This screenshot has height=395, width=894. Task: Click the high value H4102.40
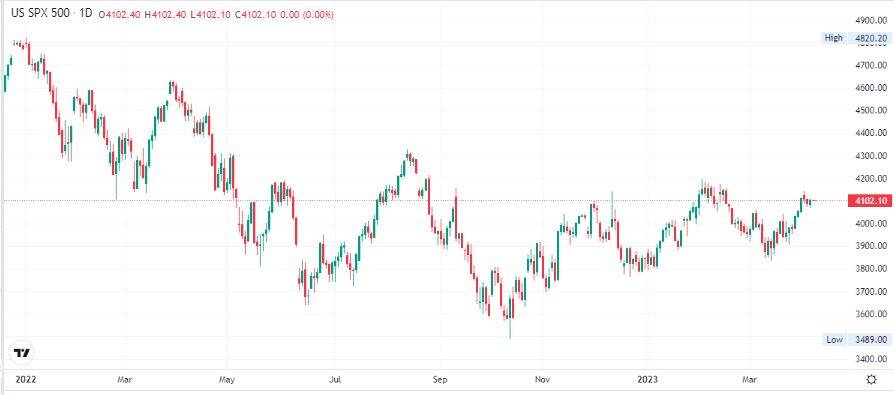tap(166, 15)
